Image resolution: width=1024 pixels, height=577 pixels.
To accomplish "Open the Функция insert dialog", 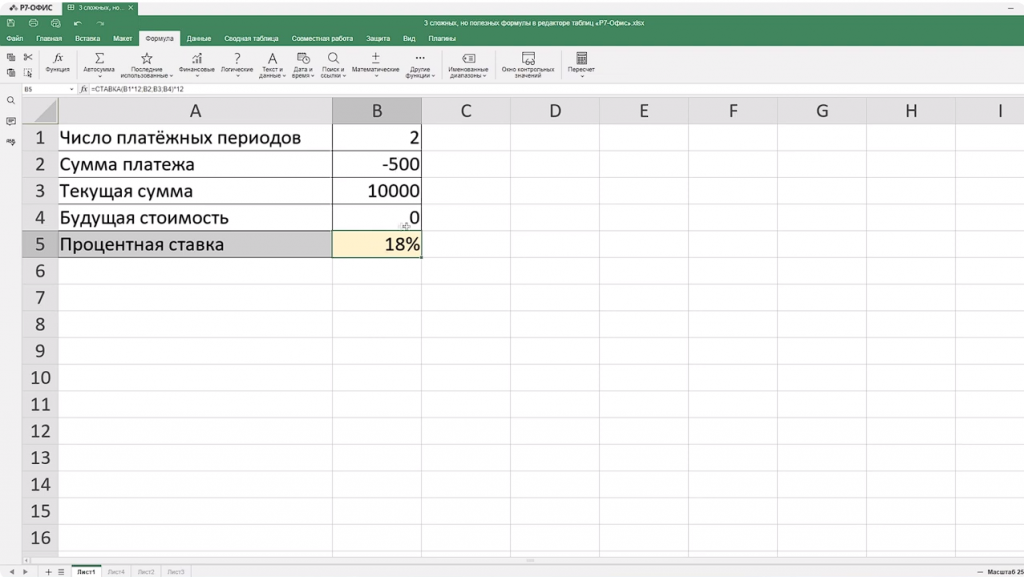I will coord(57,62).
